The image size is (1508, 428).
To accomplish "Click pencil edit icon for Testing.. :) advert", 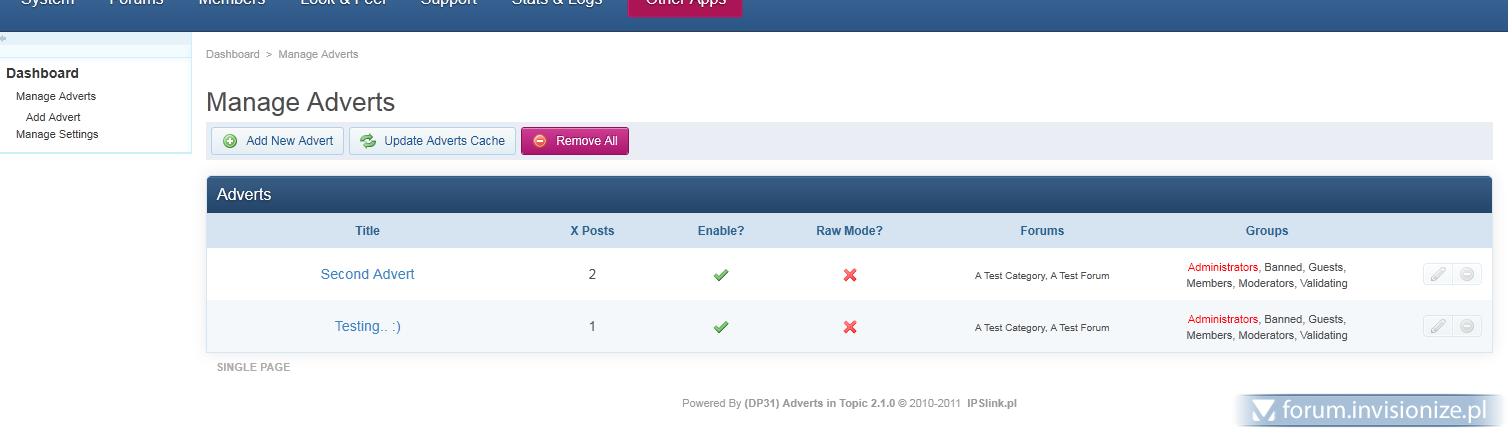I will tap(1438, 326).
